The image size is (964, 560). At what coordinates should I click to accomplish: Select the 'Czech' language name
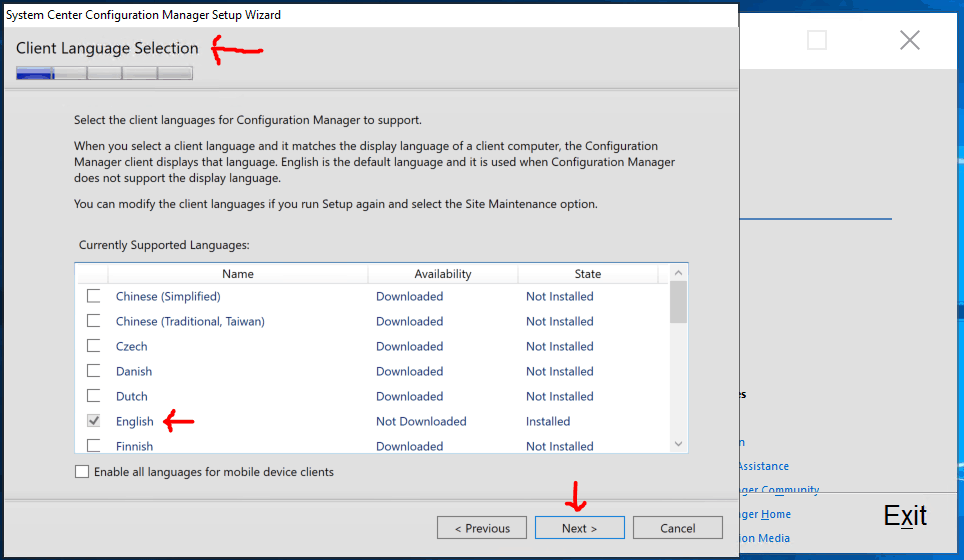click(x=132, y=346)
